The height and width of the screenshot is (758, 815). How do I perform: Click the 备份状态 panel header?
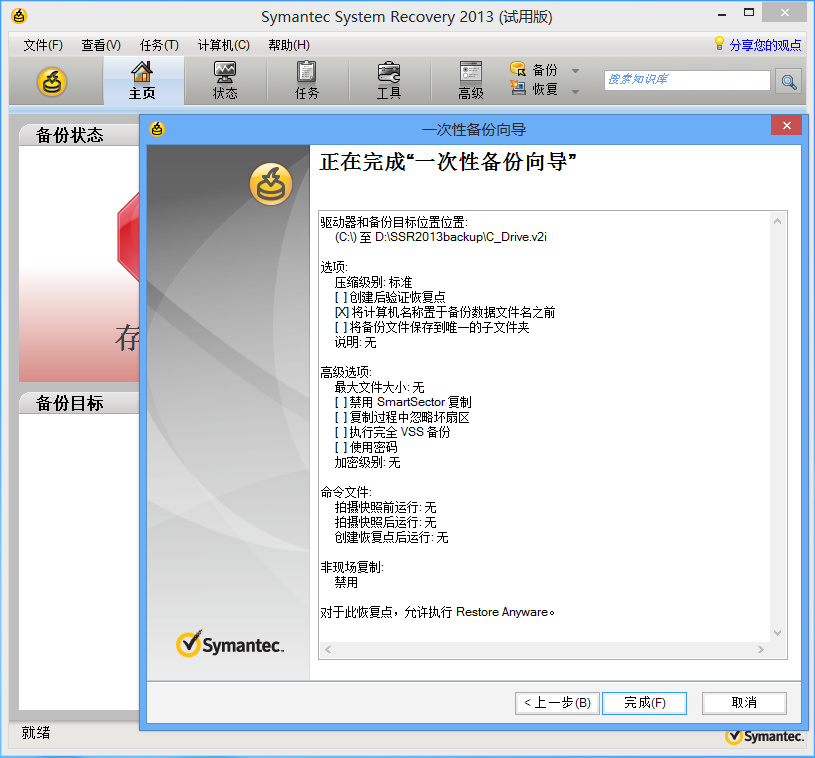[79, 135]
